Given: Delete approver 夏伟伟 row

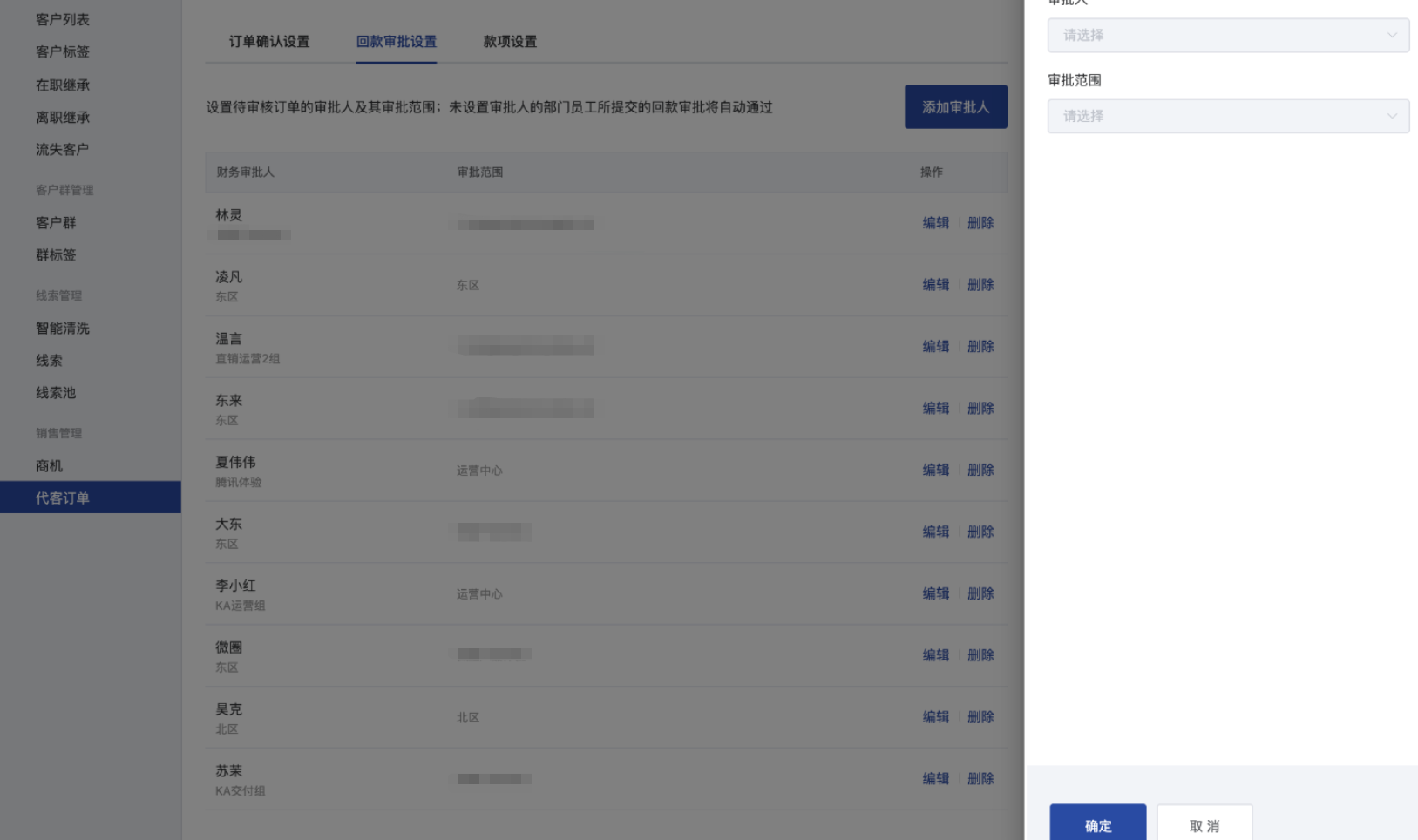Looking at the screenshot, I should (x=980, y=471).
